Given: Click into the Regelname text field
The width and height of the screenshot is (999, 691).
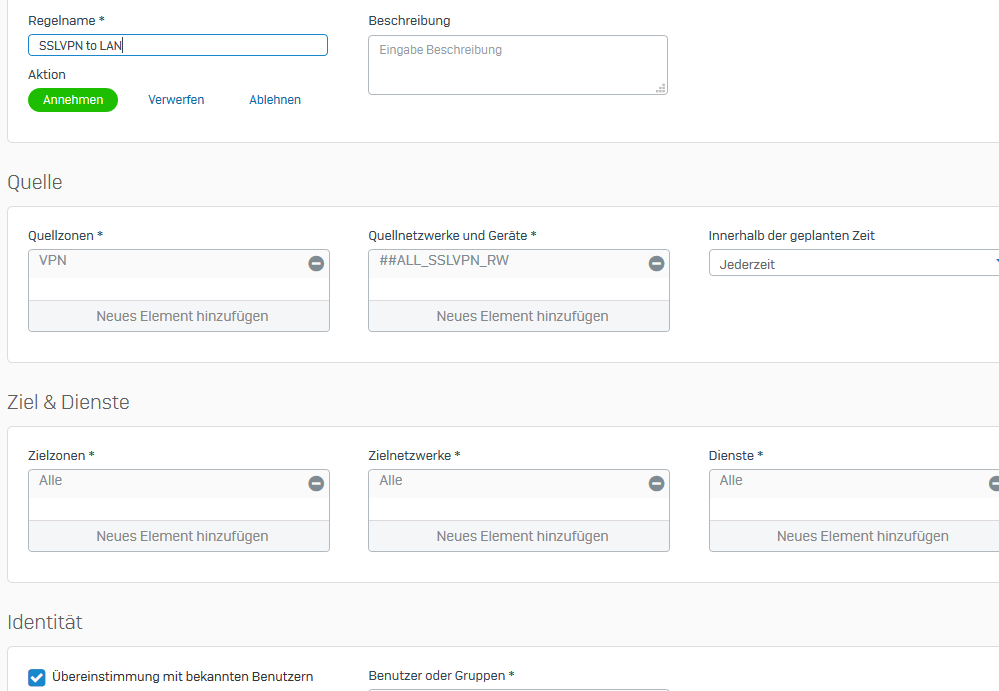Looking at the screenshot, I should [x=178, y=45].
